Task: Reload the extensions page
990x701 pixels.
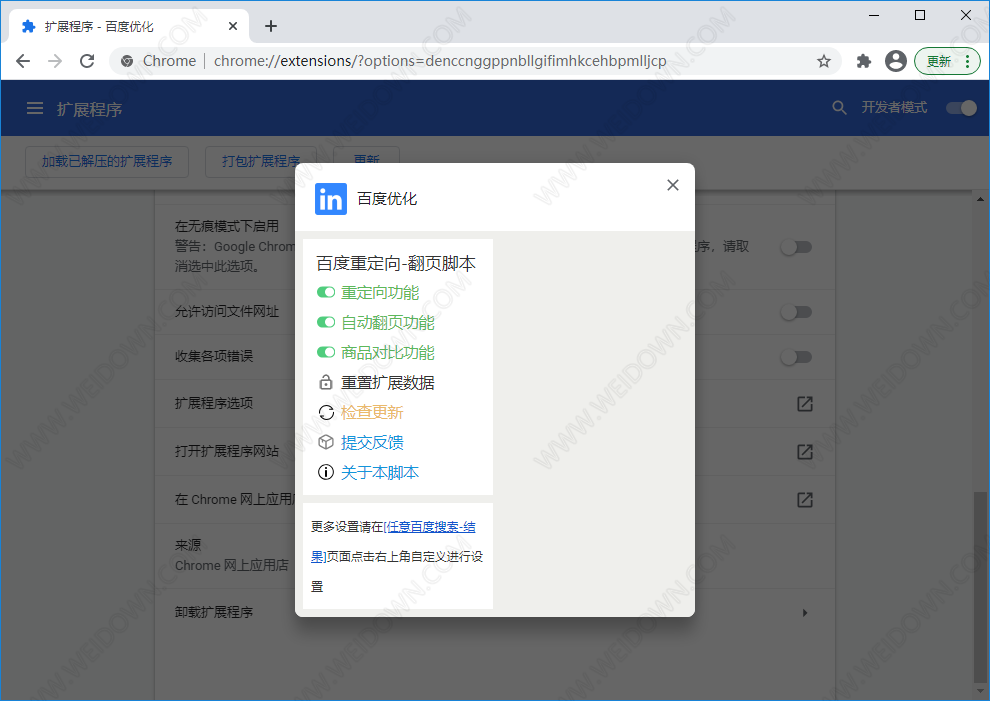Action: 87,61
